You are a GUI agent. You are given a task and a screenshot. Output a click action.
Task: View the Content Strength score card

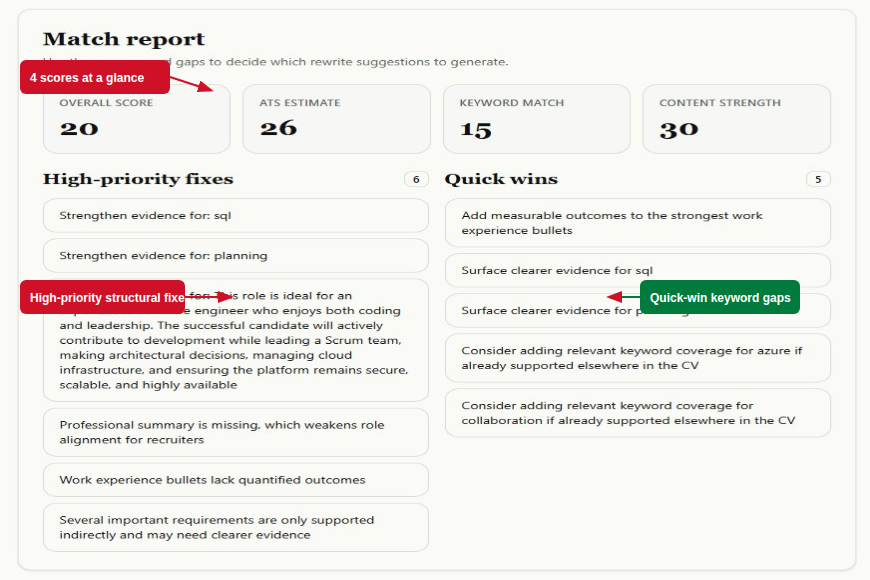[736, 119]
